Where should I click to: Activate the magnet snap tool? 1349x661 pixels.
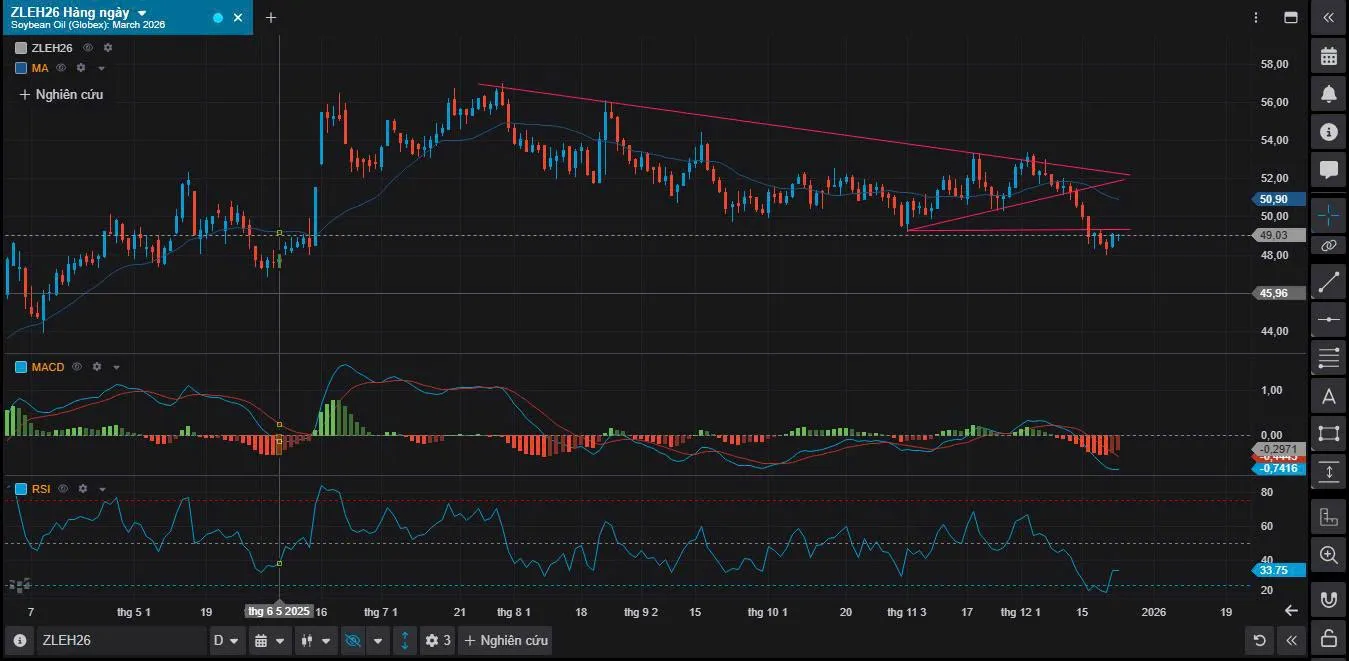[1328, 600]
